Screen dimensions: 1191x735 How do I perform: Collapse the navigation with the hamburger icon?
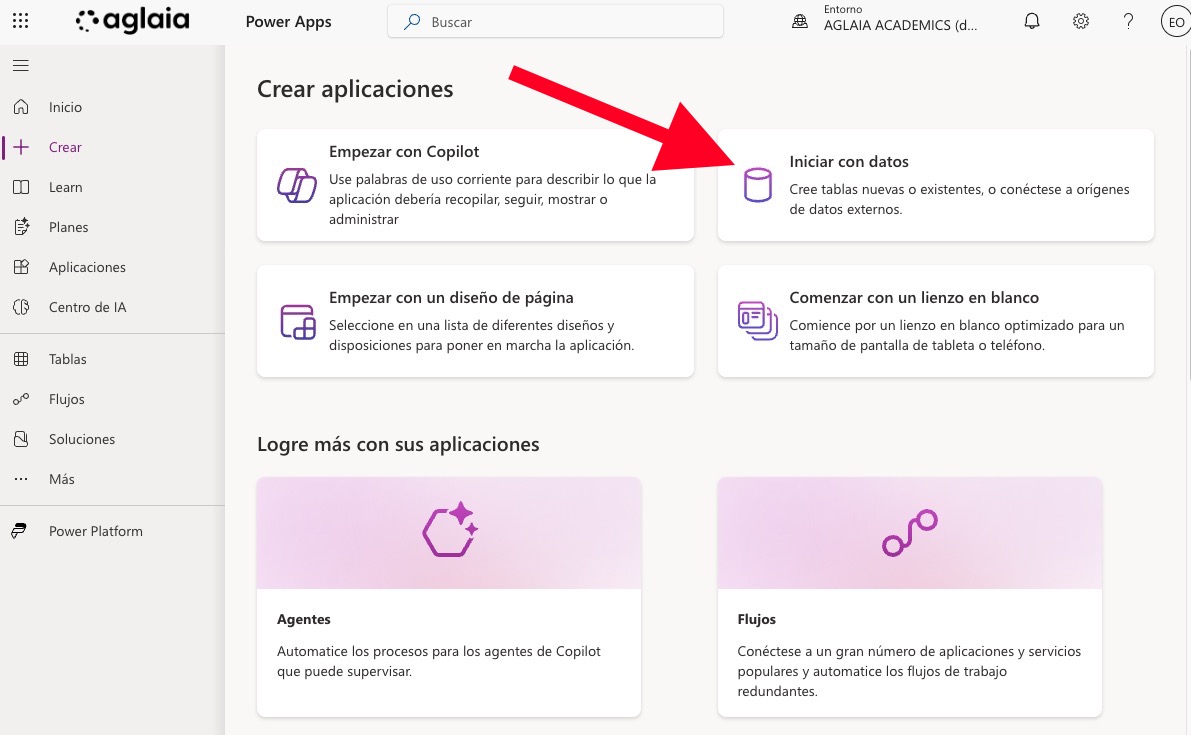coord(20,65)
